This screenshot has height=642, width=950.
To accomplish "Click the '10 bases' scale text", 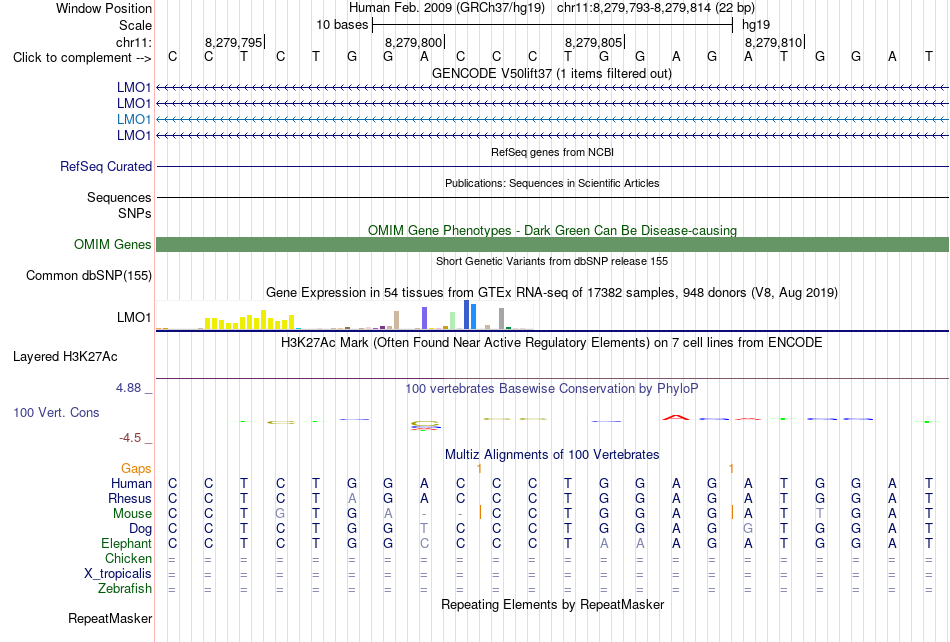I will point(342,25).
